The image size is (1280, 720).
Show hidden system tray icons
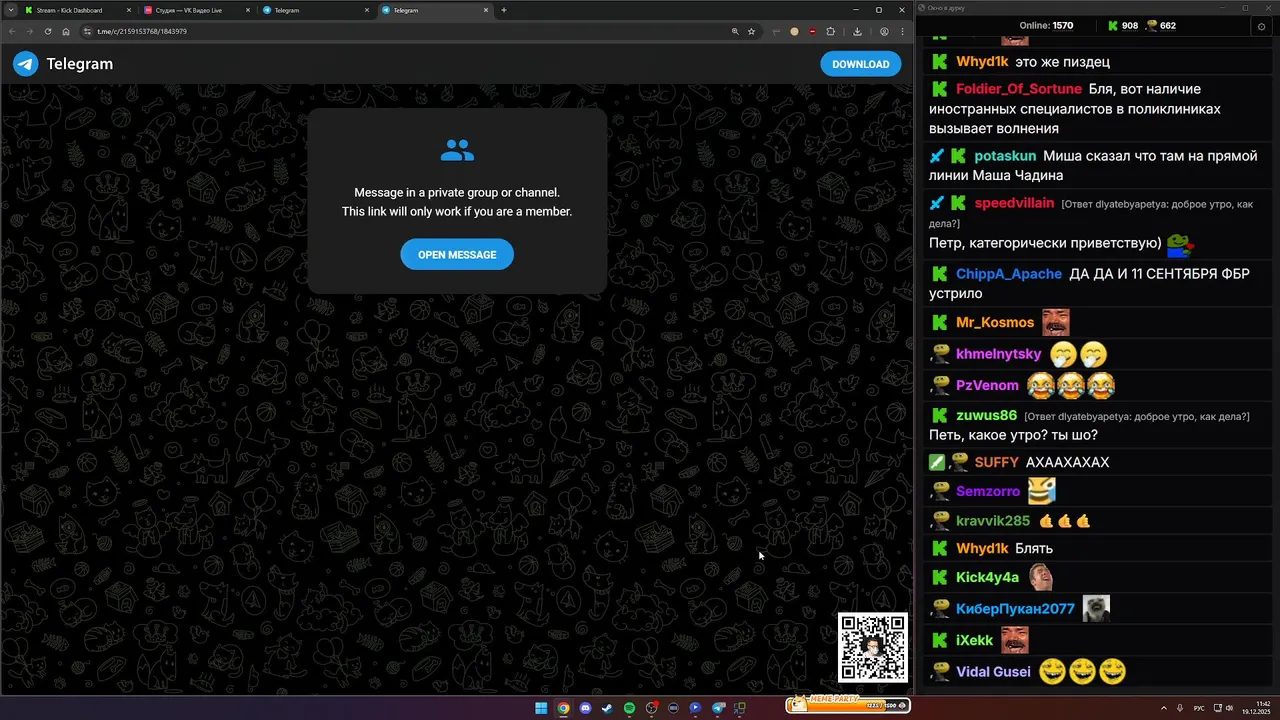point(1166,708)
